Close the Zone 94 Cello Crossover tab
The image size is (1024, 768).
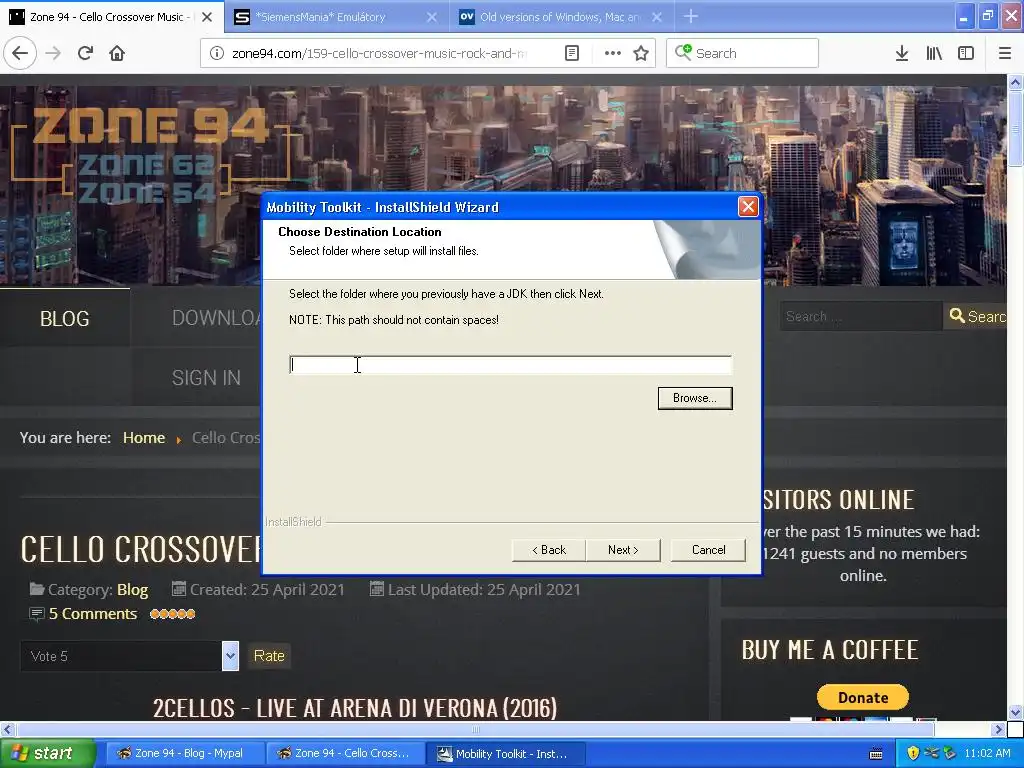(x=206, y=17)
